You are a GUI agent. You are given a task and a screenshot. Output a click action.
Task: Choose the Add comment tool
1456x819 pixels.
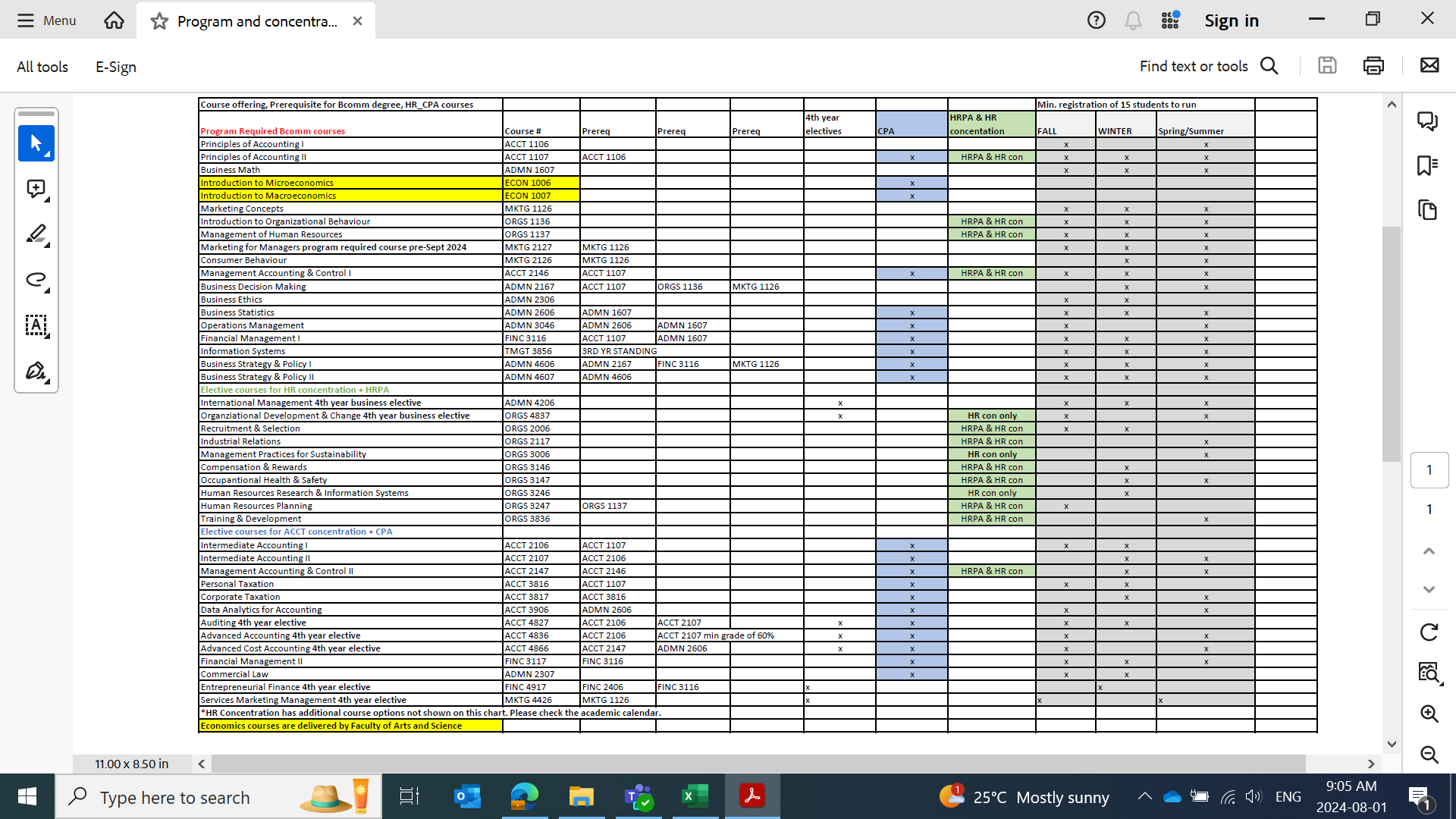coord(36,189)
